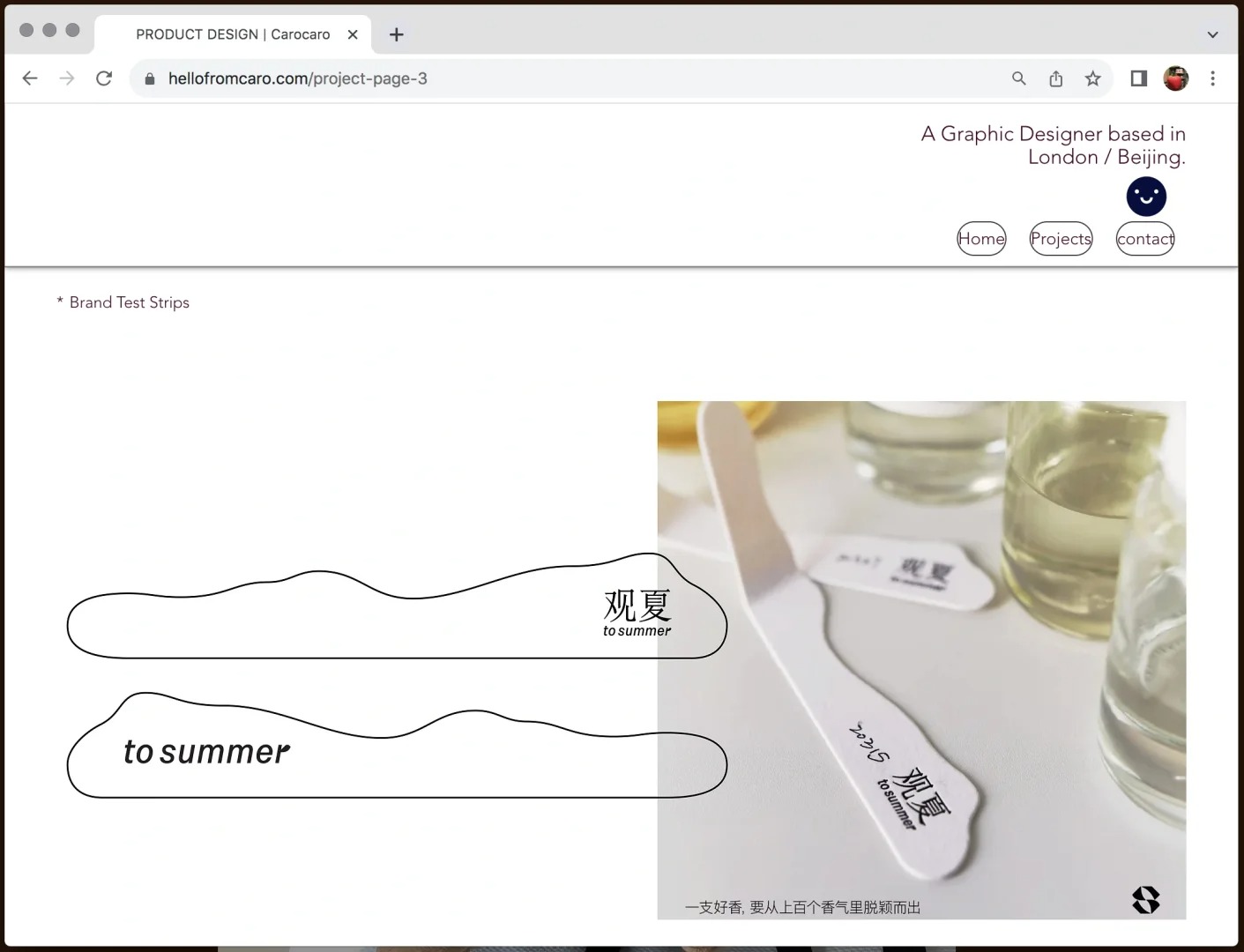Viewport: 1244px width, 952px height.
Task: Click the '* Brand Test Strips' caption
Action: click(x=123, y=302)
